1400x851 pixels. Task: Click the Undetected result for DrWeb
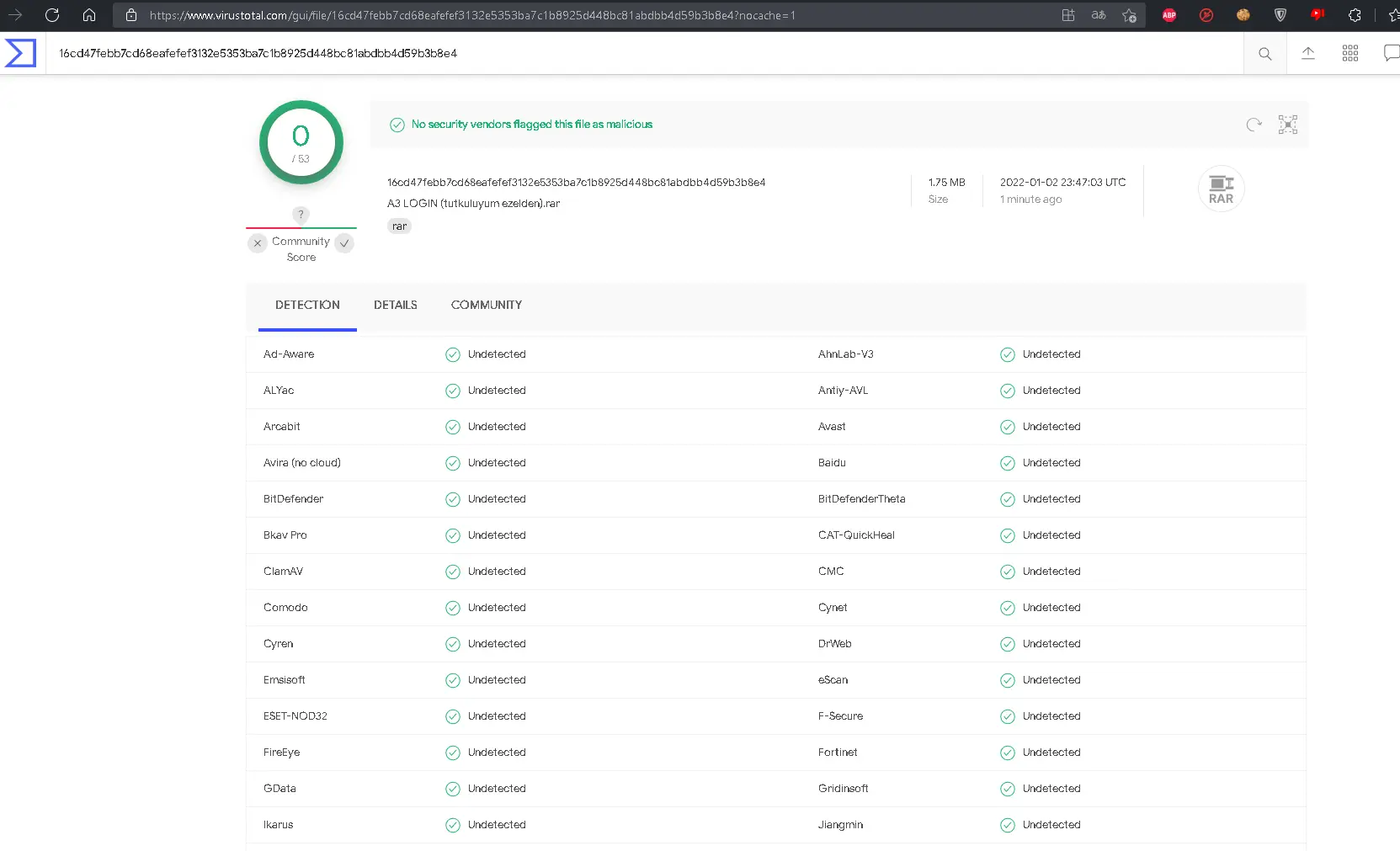tap(1051, 644)
